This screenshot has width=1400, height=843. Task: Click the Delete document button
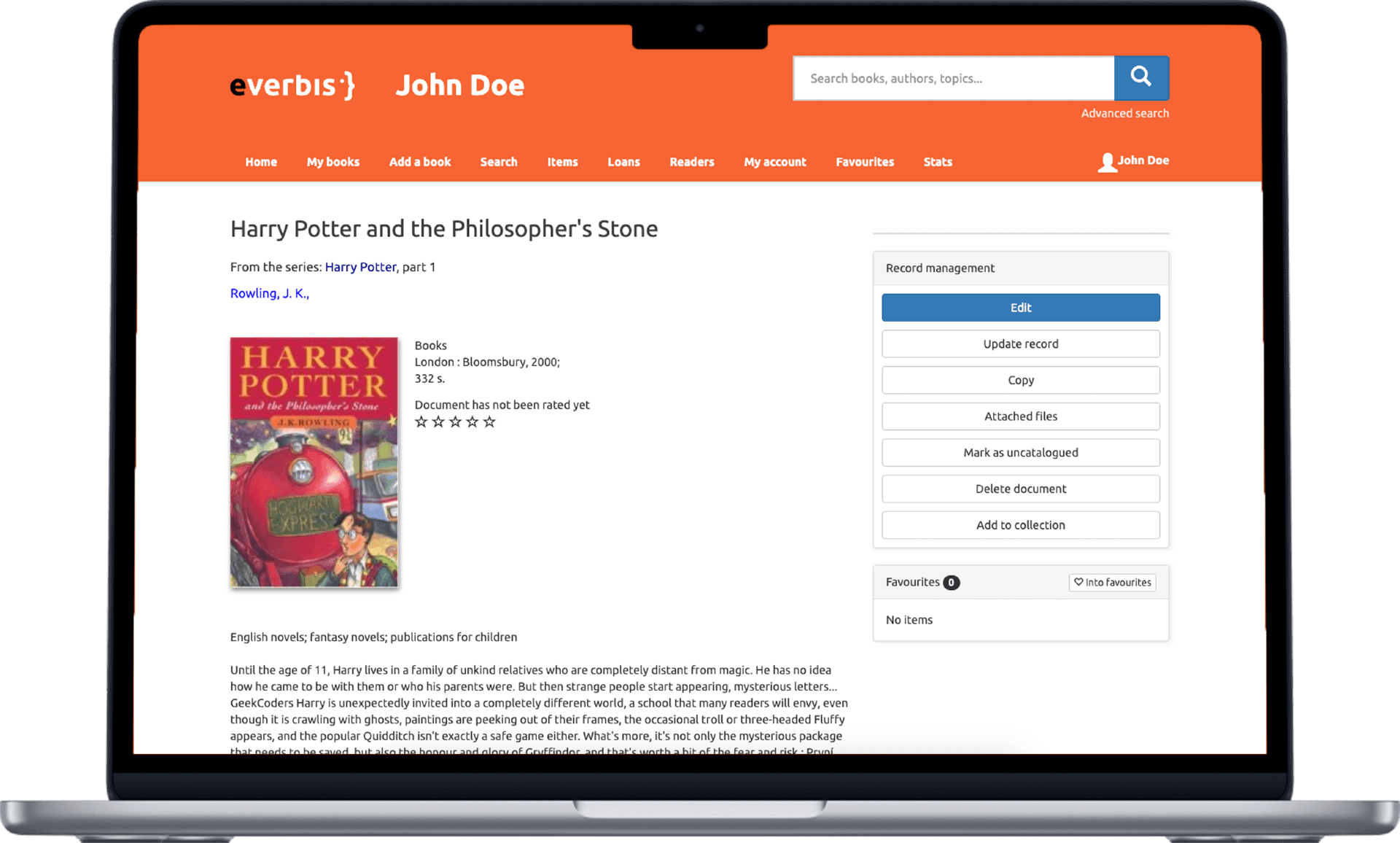pyautogui.click(x=1021, y=489)
